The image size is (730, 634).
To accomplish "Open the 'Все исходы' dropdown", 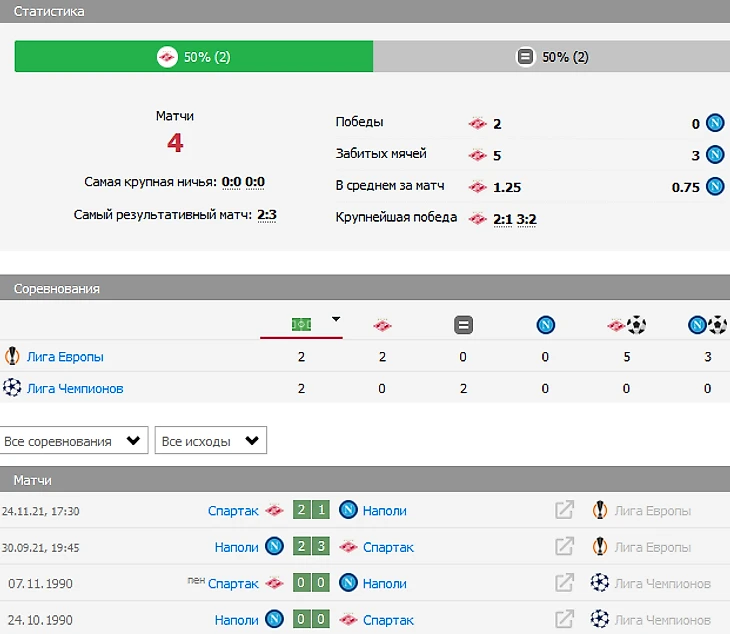I will tap(210, 441).
